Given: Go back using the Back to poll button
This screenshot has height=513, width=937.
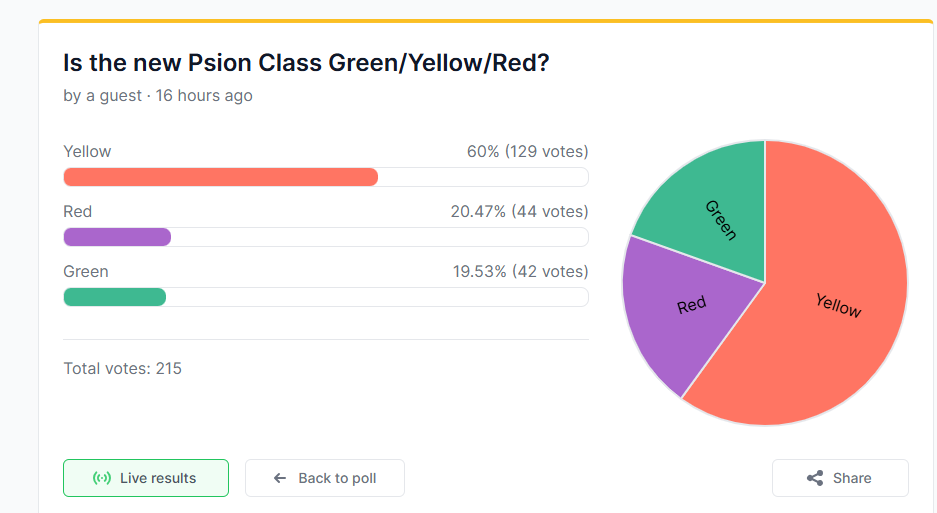Looking at the screenshot, I should 325,478.
